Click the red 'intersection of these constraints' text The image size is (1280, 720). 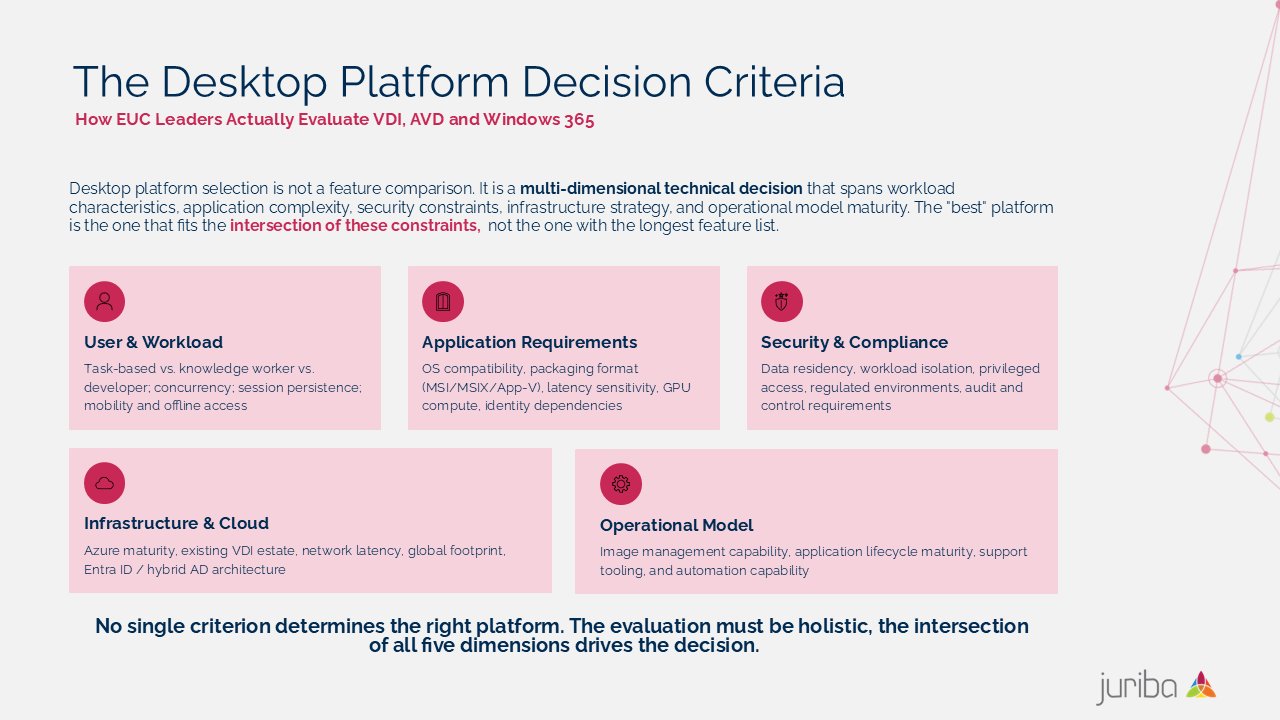[355, 226]
